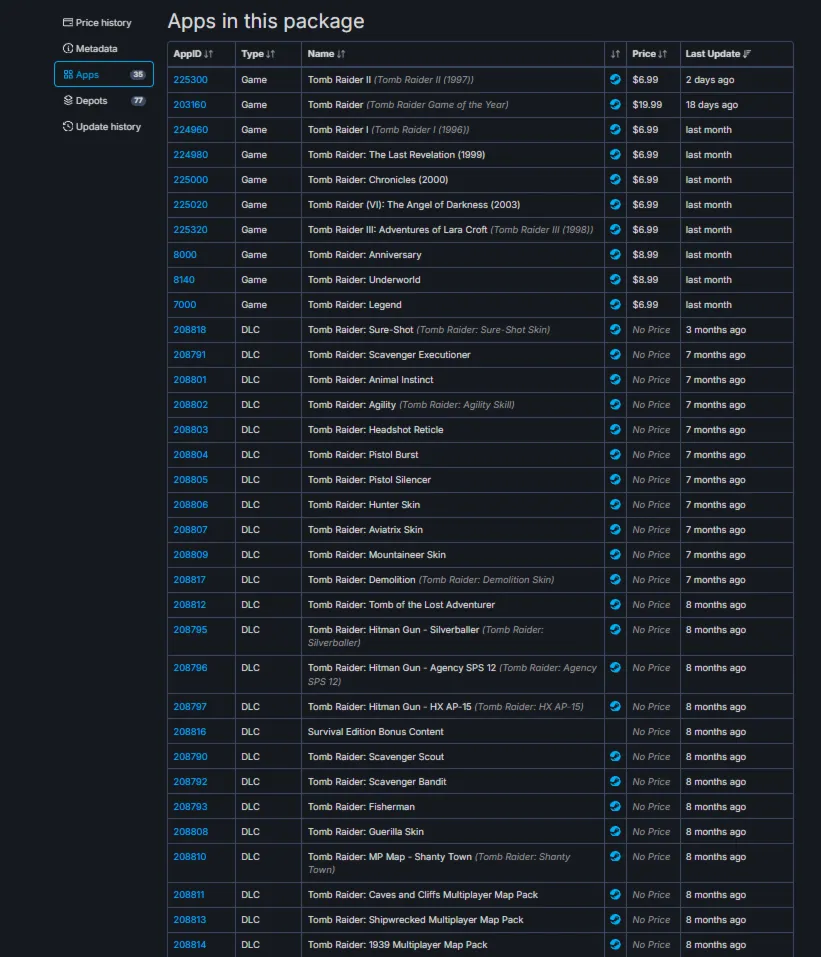Click Steam icon in Tomb Raider: Underworld row
This screenshot has width=821, height=957.
click(x=615, y=280)
